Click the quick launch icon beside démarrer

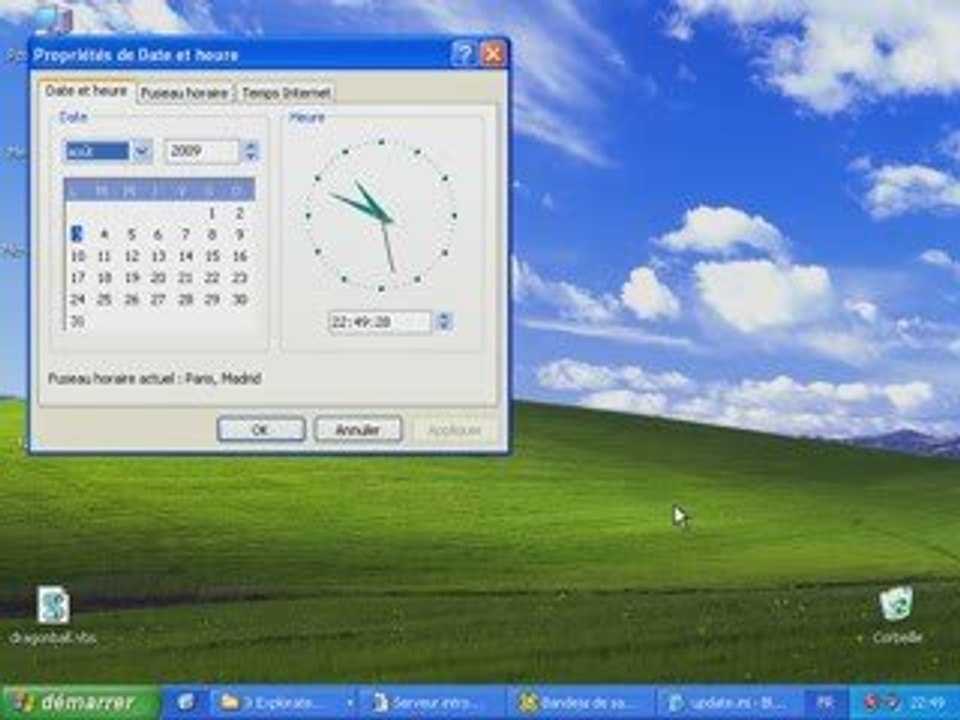[x=186, y=702]
